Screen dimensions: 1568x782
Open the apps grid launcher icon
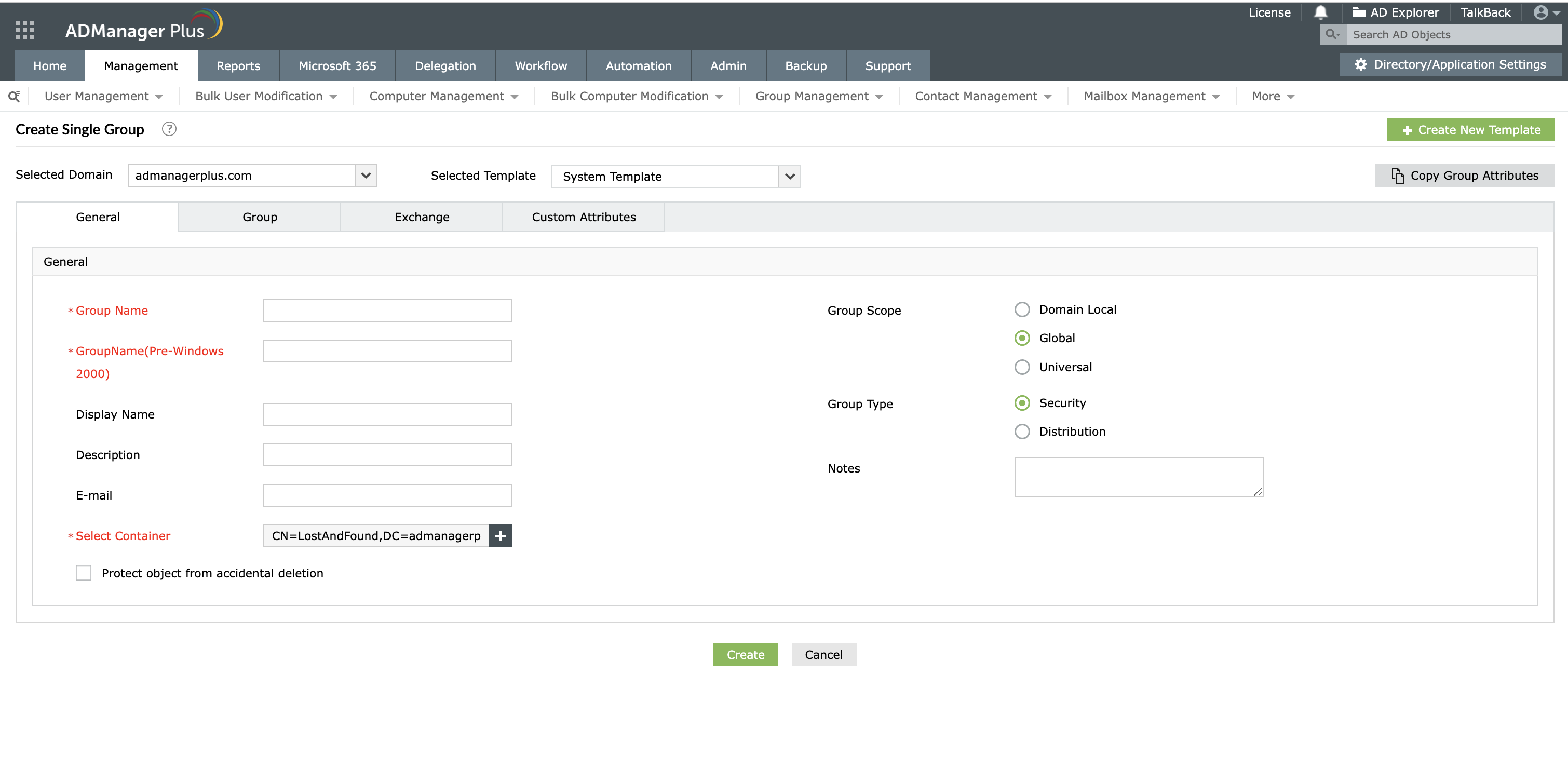tap(25, 30)
